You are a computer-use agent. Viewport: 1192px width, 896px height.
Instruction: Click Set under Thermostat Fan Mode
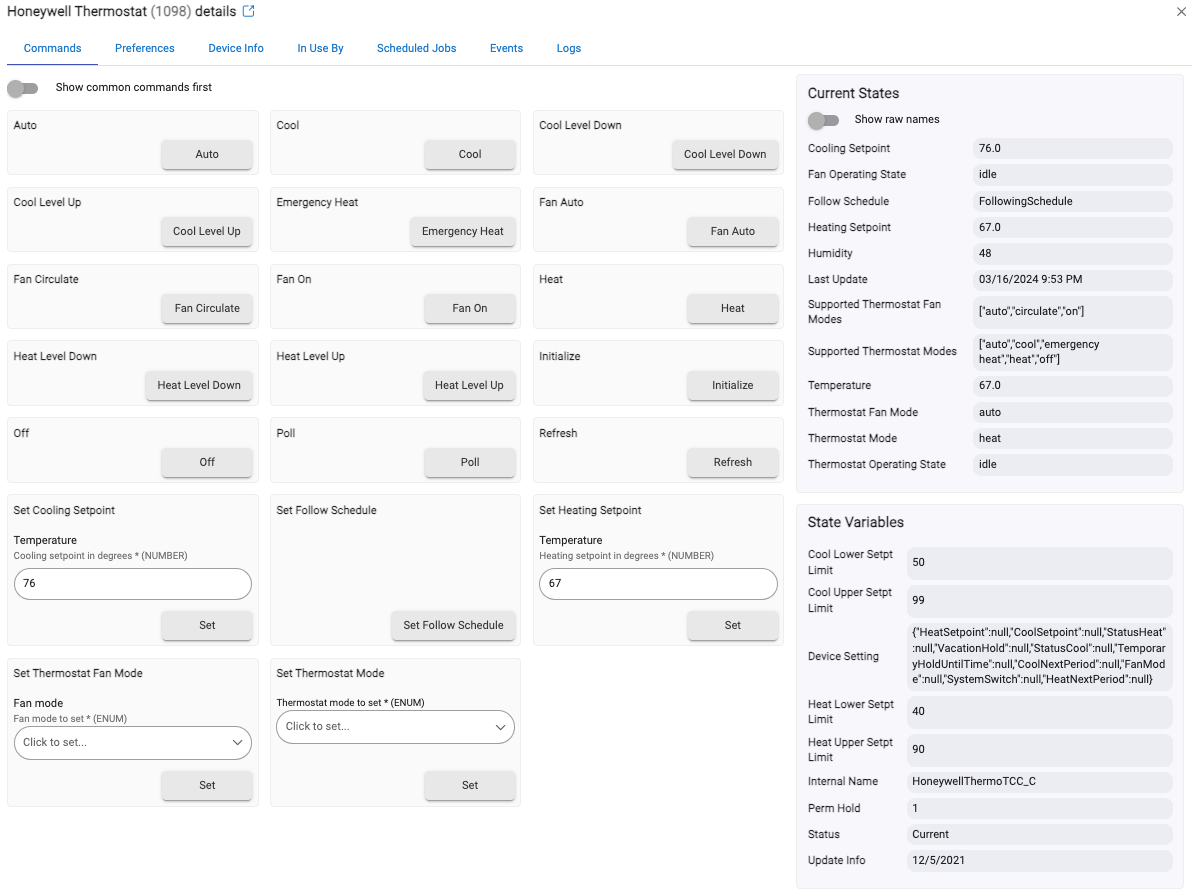tap(207, 785)
